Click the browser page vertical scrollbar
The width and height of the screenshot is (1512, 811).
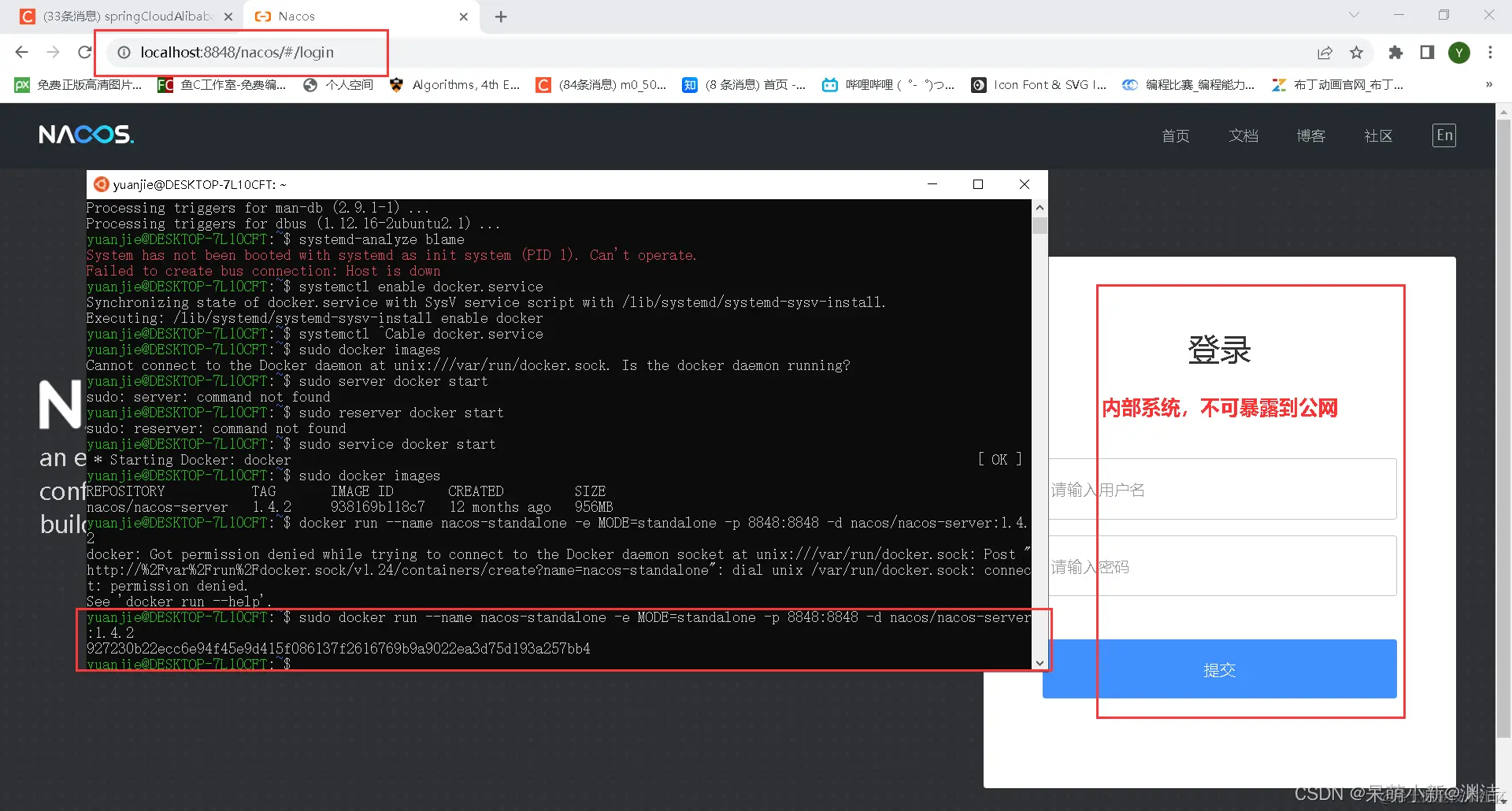[x=1503, y=429]
